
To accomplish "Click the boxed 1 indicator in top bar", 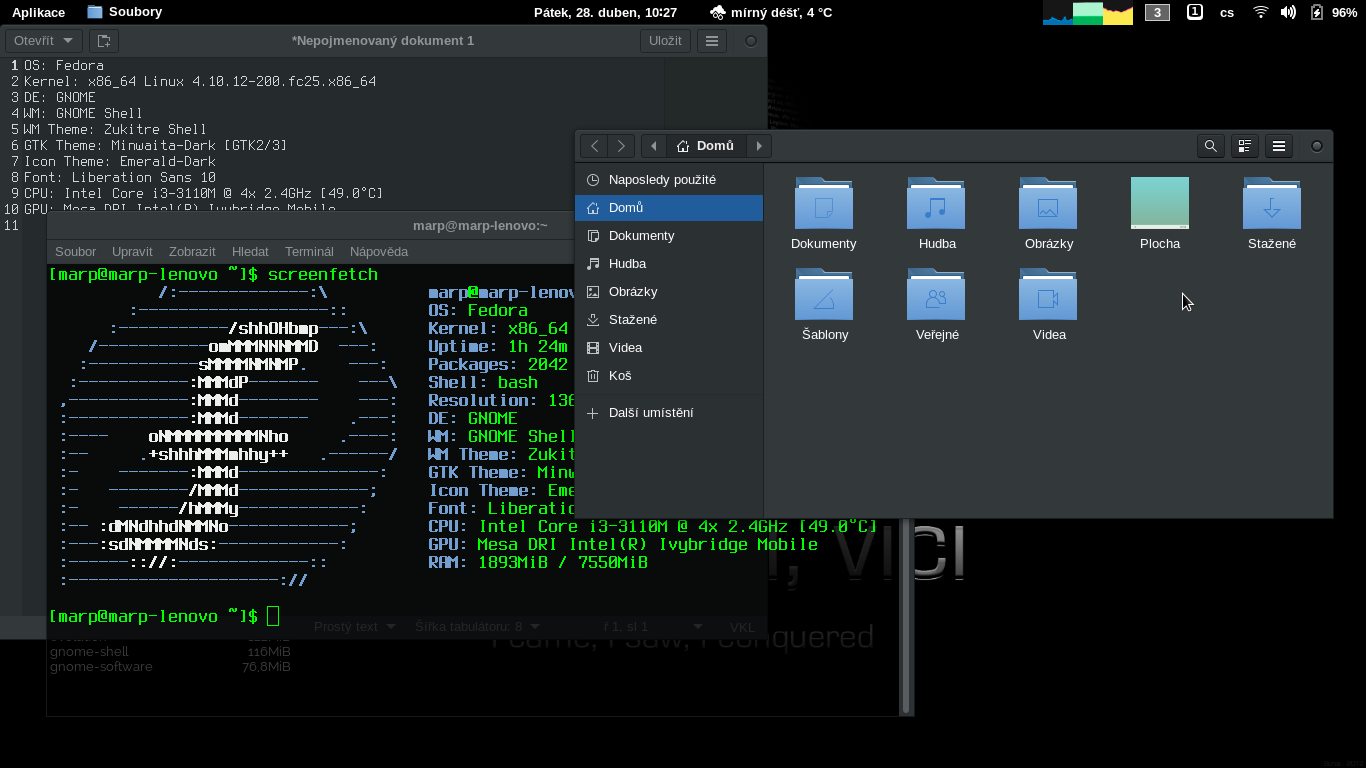I will (x=1195, y=12).
